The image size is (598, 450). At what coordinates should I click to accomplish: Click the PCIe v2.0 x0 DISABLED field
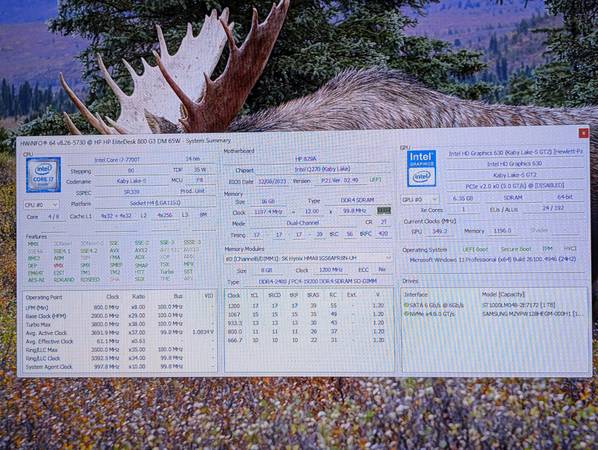click(x=515, y=186)
